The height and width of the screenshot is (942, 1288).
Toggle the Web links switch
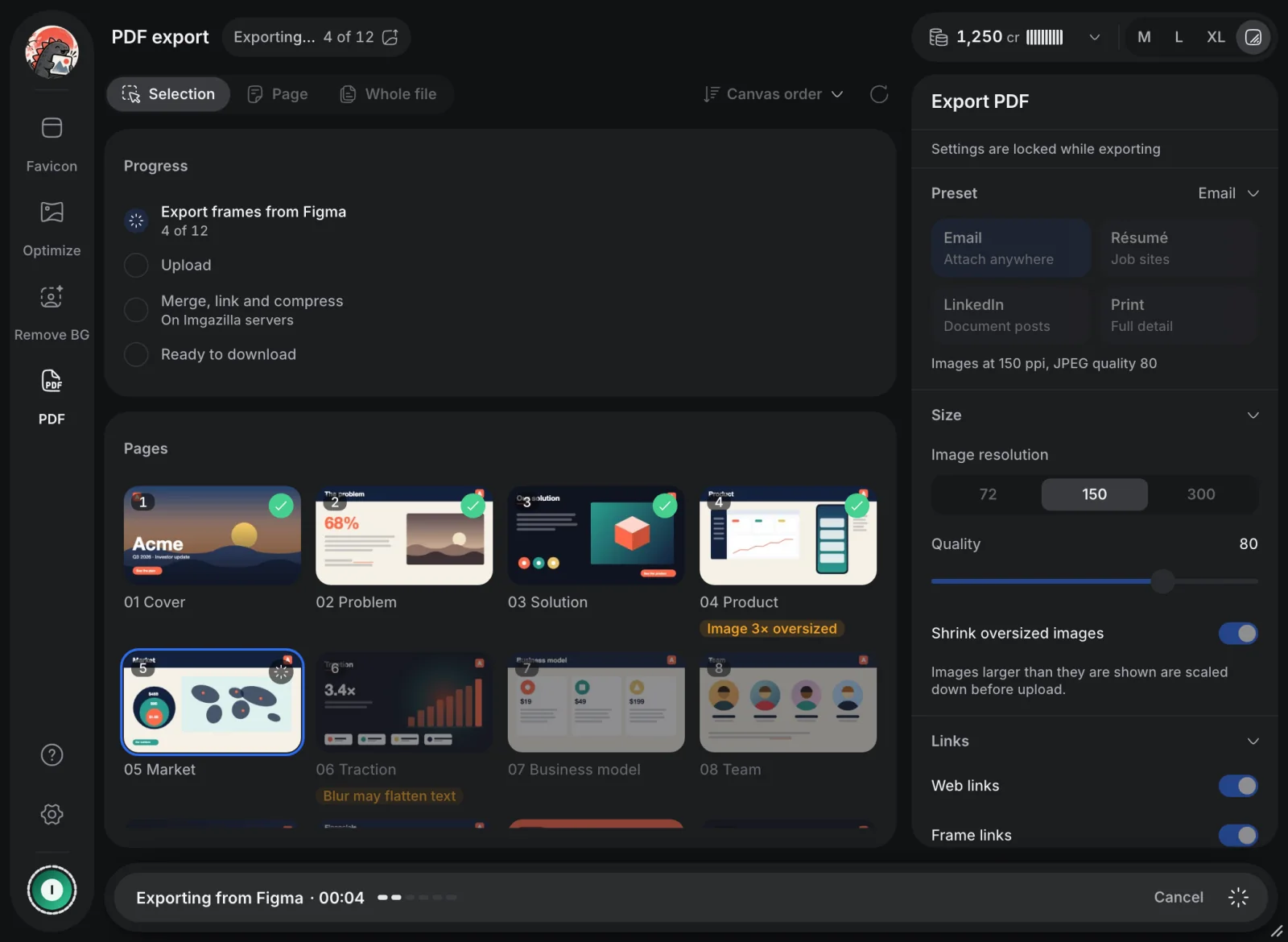(1238, 786)
